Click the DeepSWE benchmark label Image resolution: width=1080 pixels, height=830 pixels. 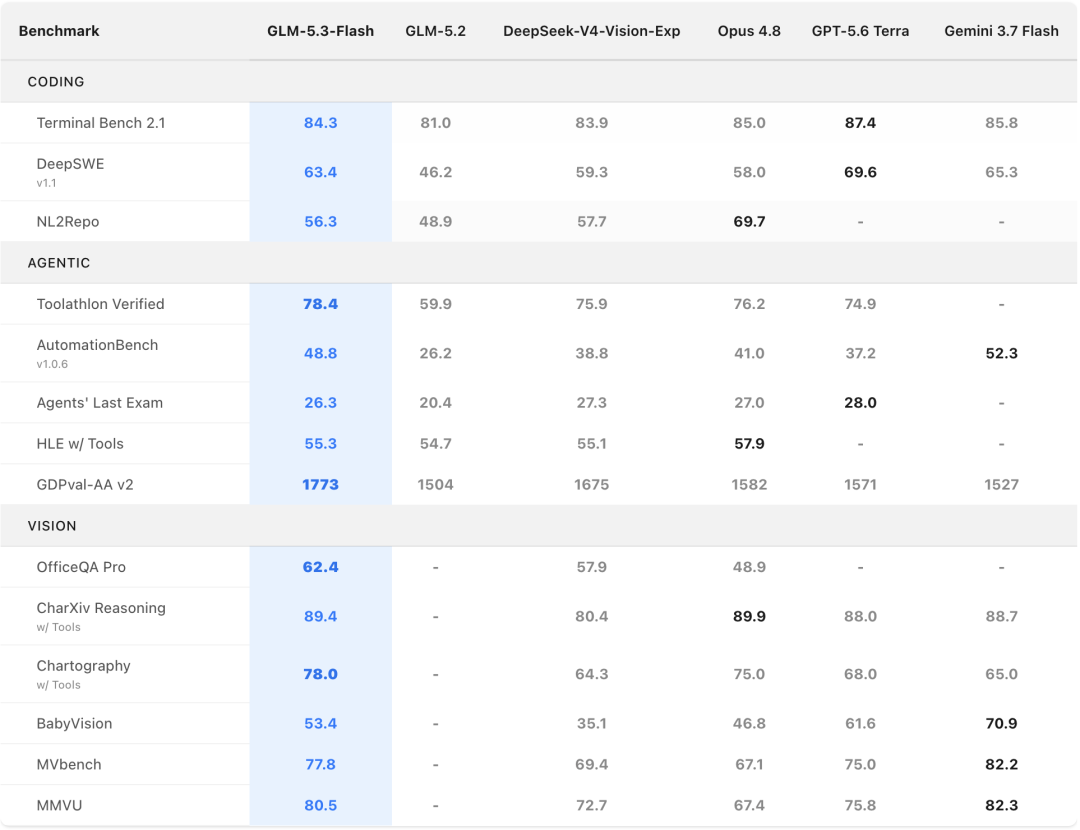pos(70,164)
